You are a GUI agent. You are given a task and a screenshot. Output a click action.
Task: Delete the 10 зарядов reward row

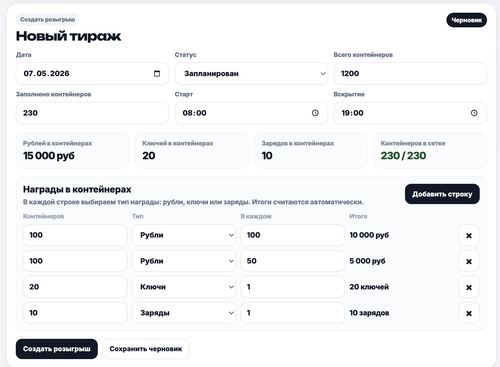click(x=469, y=313)
